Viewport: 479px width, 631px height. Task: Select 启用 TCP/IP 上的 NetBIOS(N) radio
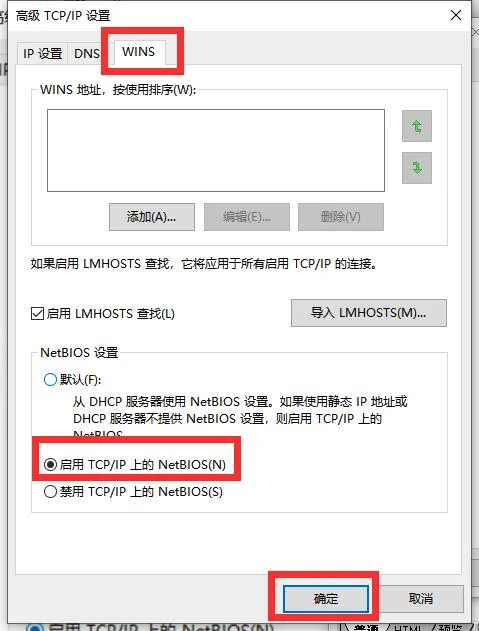[x=50, y=464]
